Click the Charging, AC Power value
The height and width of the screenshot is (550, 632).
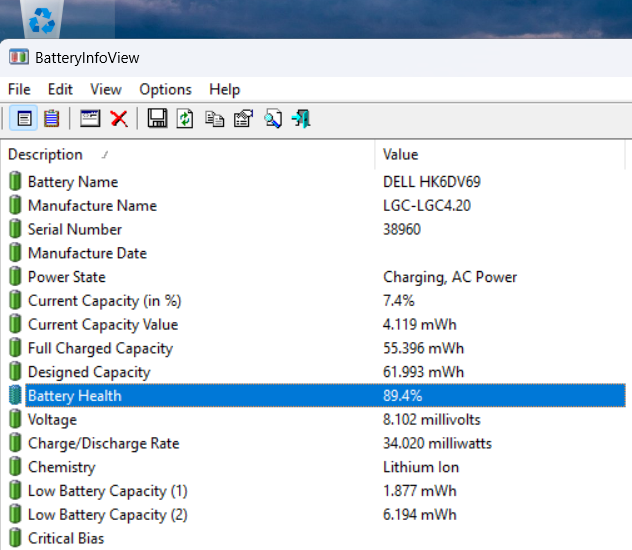pos(450,277)
